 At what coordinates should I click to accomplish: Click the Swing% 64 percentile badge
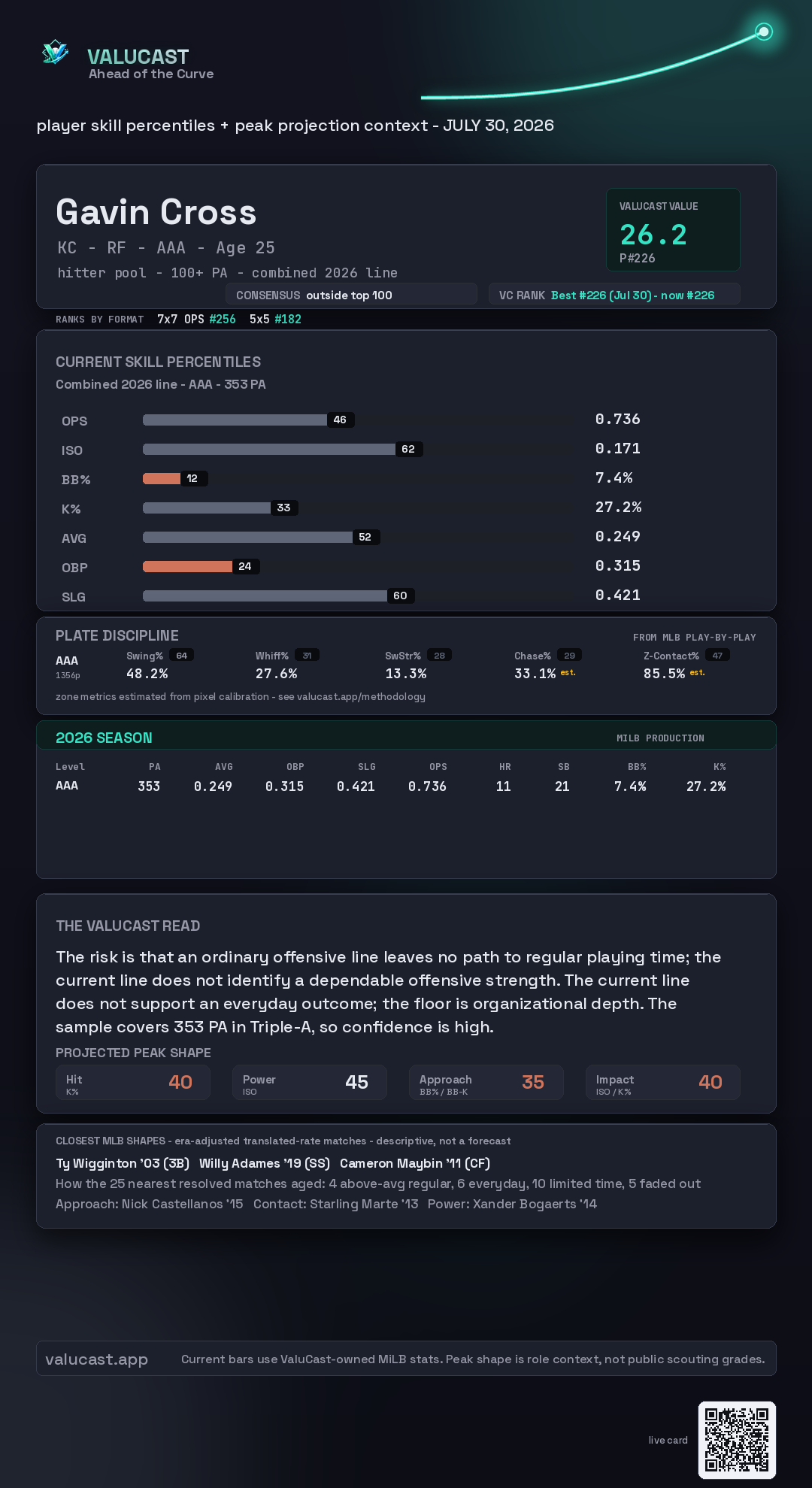tap(181, 655)
